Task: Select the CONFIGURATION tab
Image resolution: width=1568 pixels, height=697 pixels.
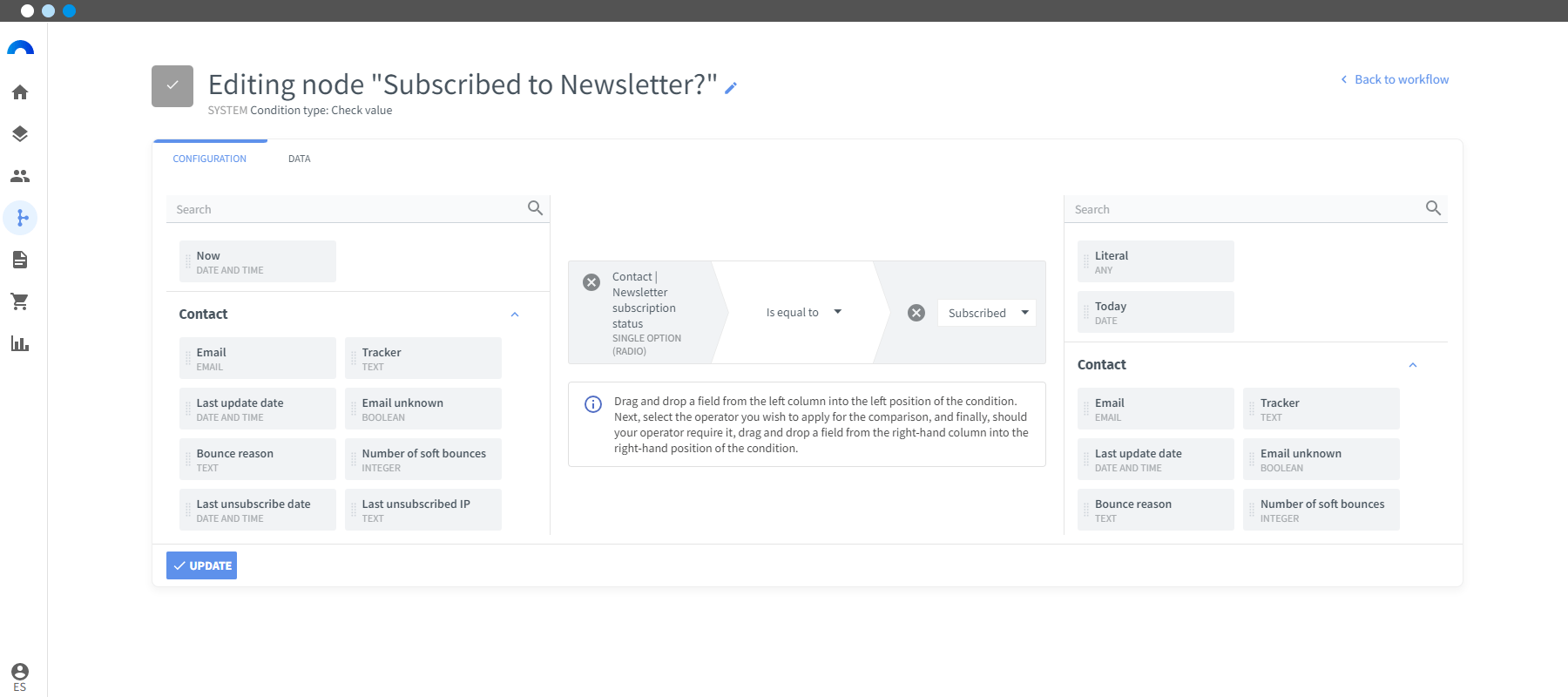Action: [210, 159]
